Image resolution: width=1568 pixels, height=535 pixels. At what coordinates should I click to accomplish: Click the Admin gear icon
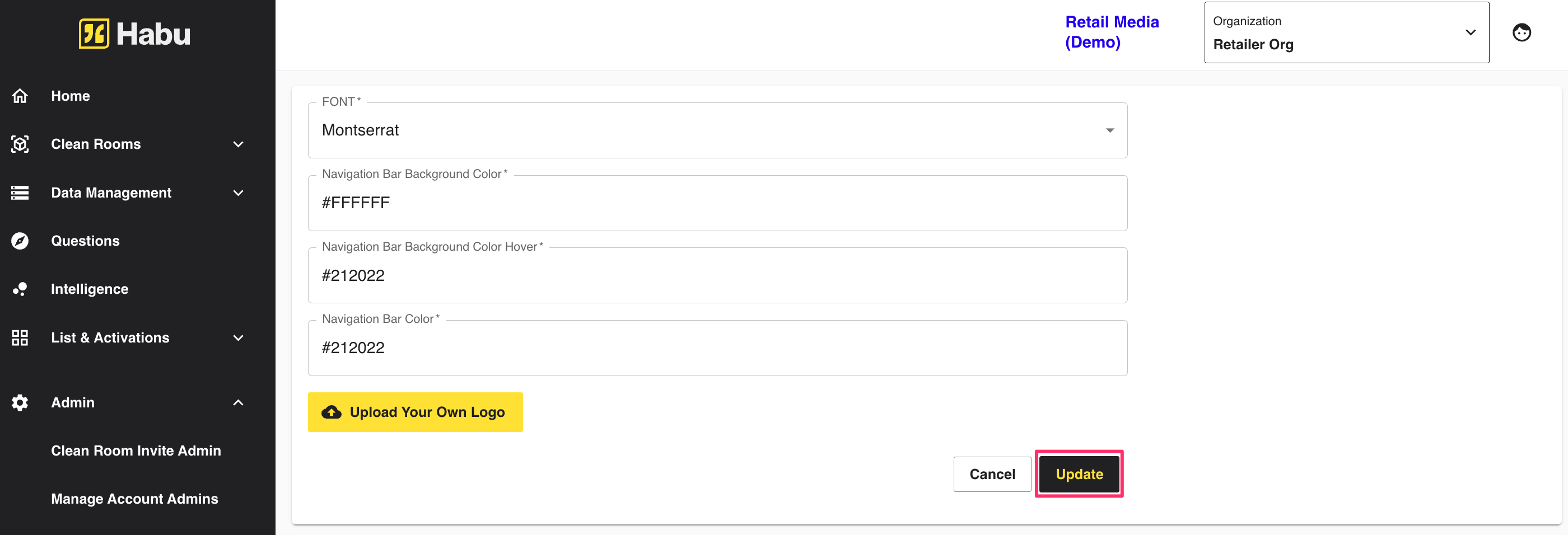pyautogui.click(x=20, y=402)
